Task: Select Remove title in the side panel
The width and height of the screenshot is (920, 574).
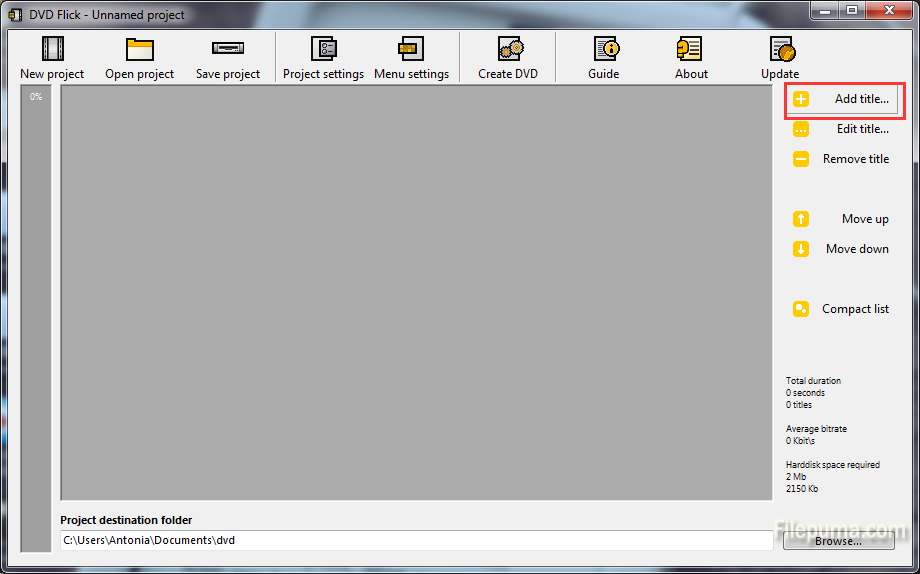Action: click(841, 159)
